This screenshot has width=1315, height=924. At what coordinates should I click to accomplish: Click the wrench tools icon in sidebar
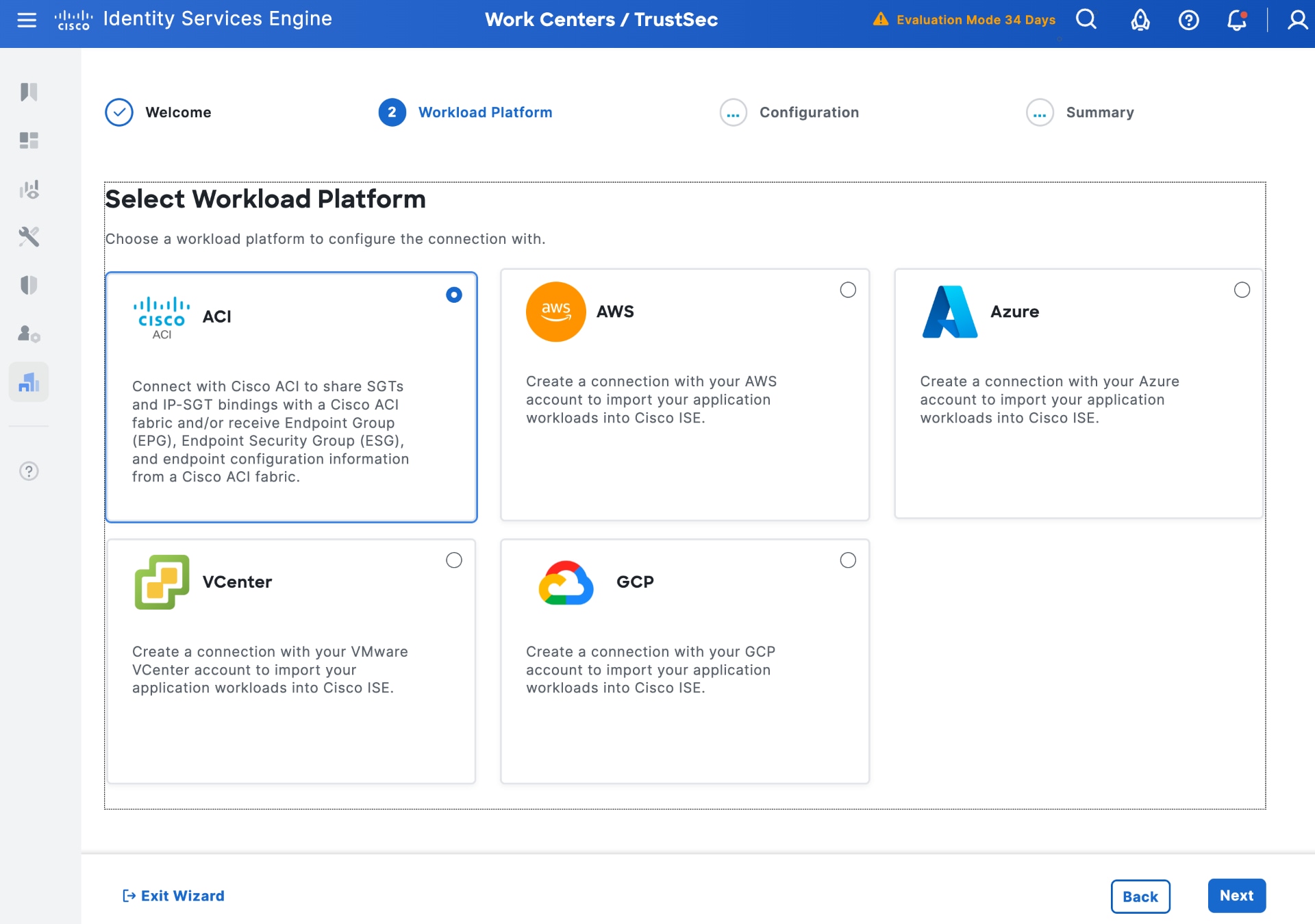(29, 237)
